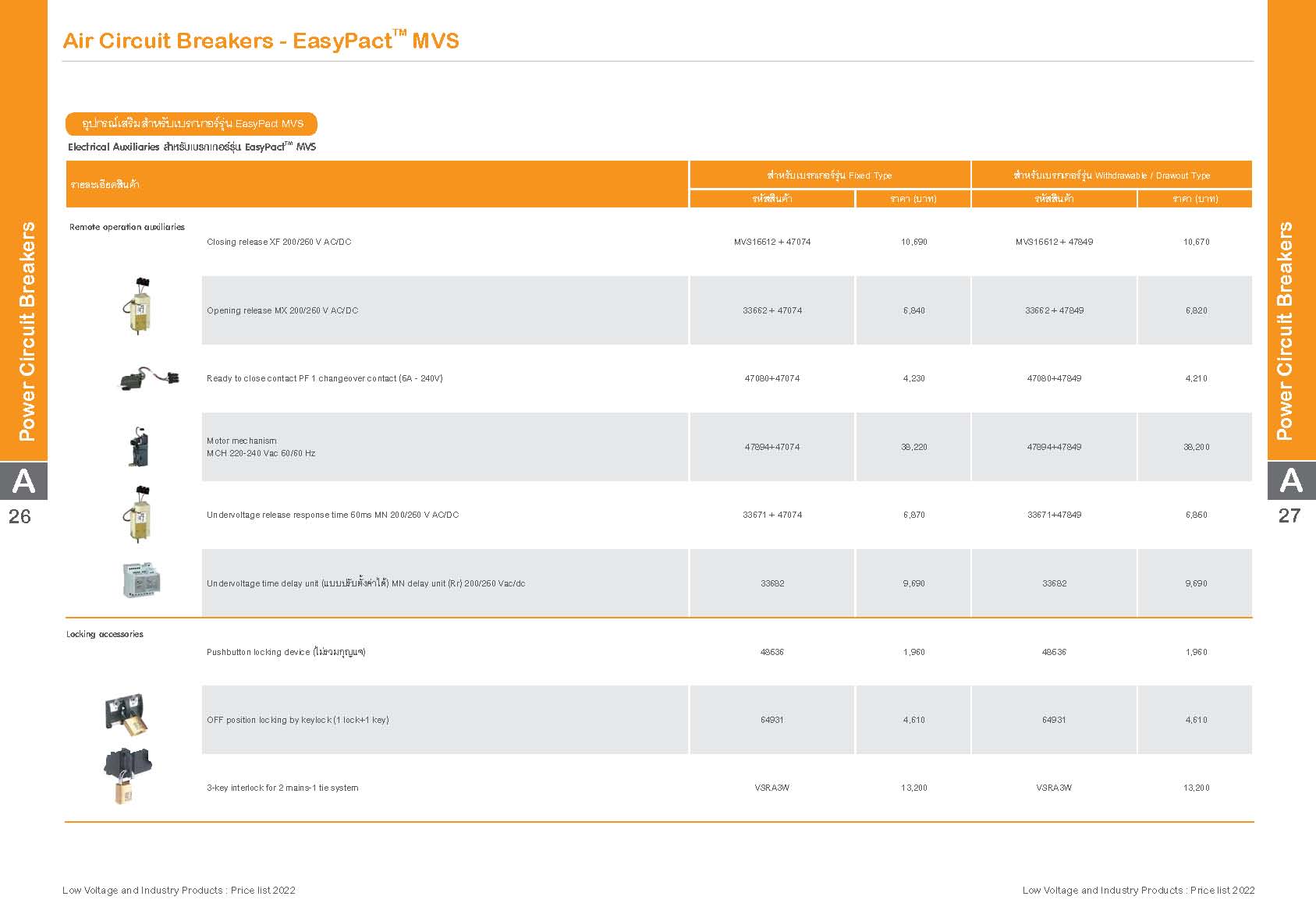Click price 6,870
Screen dimensions: 1316x921
[x=914, y=515]
